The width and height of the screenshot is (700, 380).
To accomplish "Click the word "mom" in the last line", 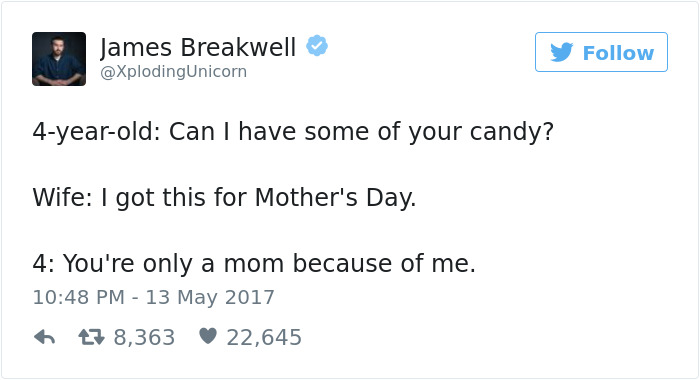I will pyautogui.click(x=254, y=264).
